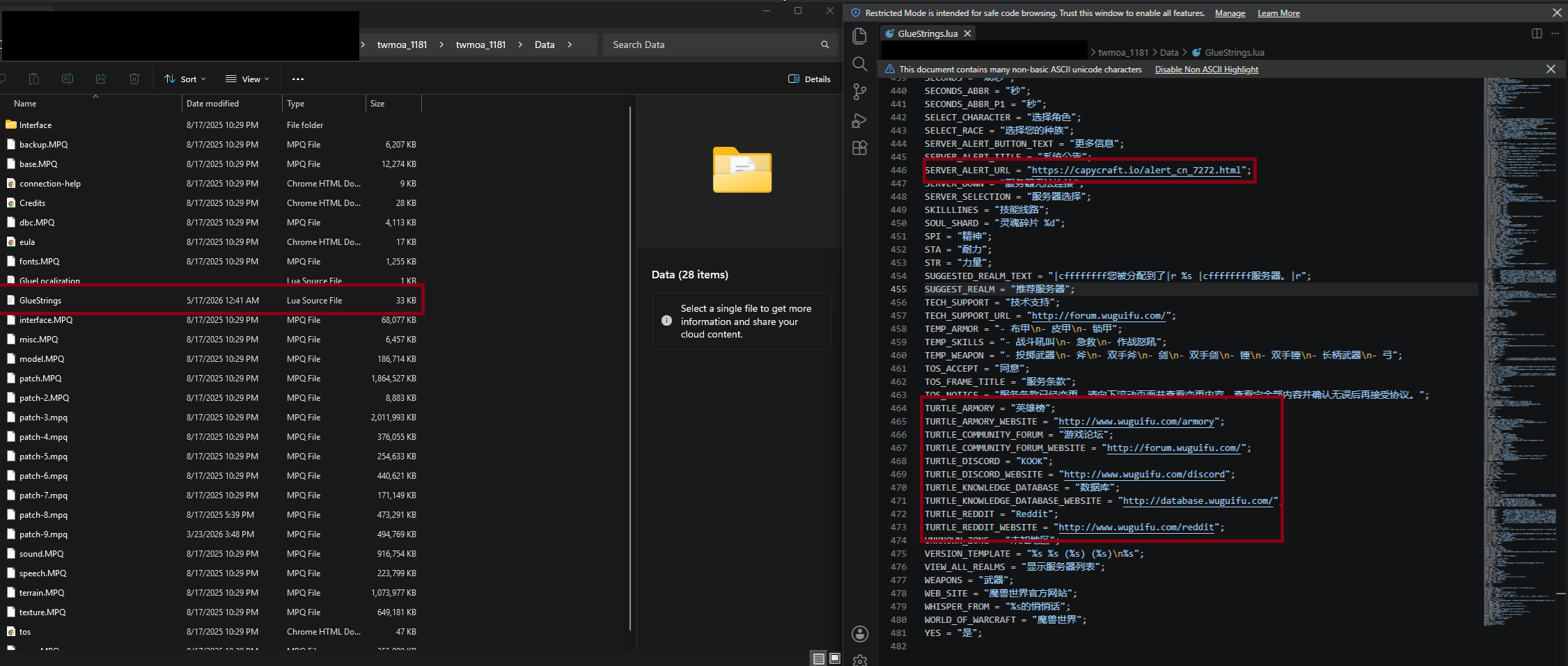
Task: Click the twmoa_1181 breadcrumb in VS Code editor
Action: 1123,52
